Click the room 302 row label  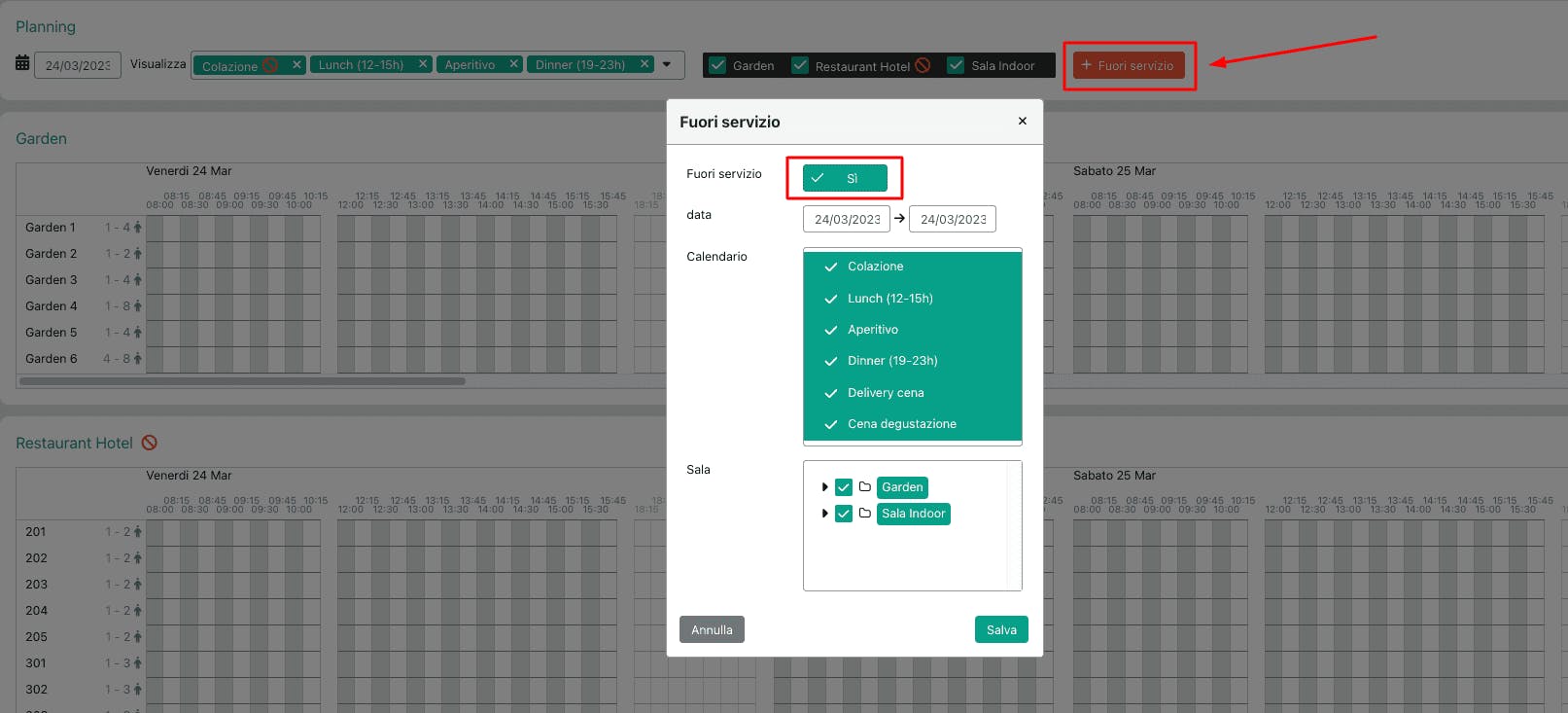tap(36, 689)
